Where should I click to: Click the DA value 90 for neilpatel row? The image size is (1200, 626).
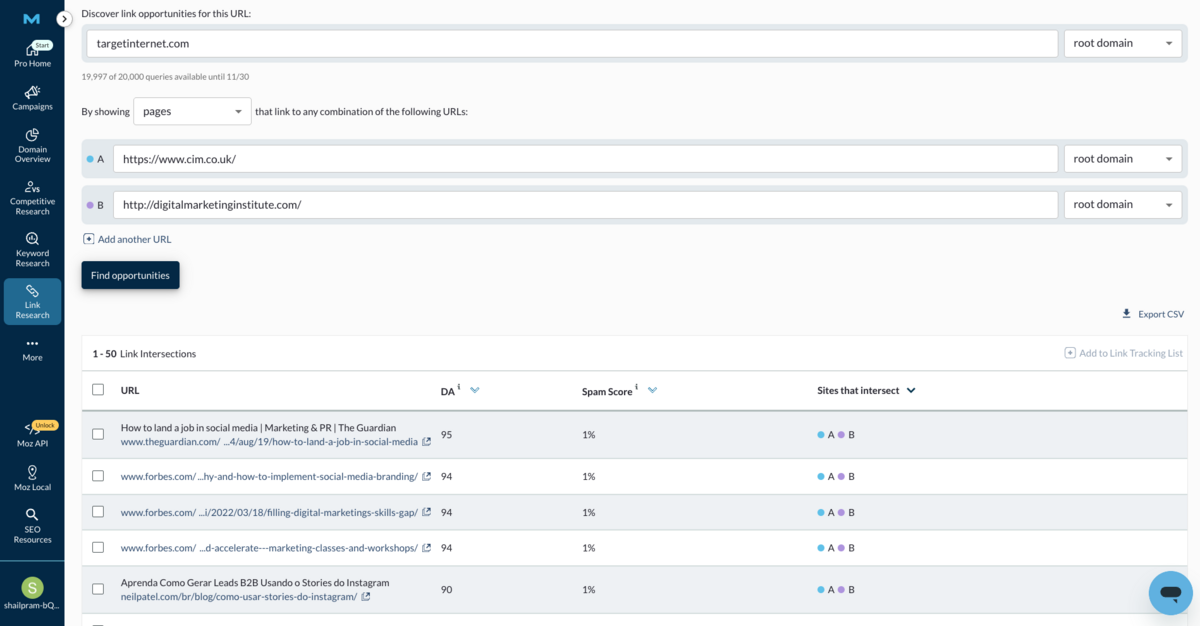pos(446,590)
